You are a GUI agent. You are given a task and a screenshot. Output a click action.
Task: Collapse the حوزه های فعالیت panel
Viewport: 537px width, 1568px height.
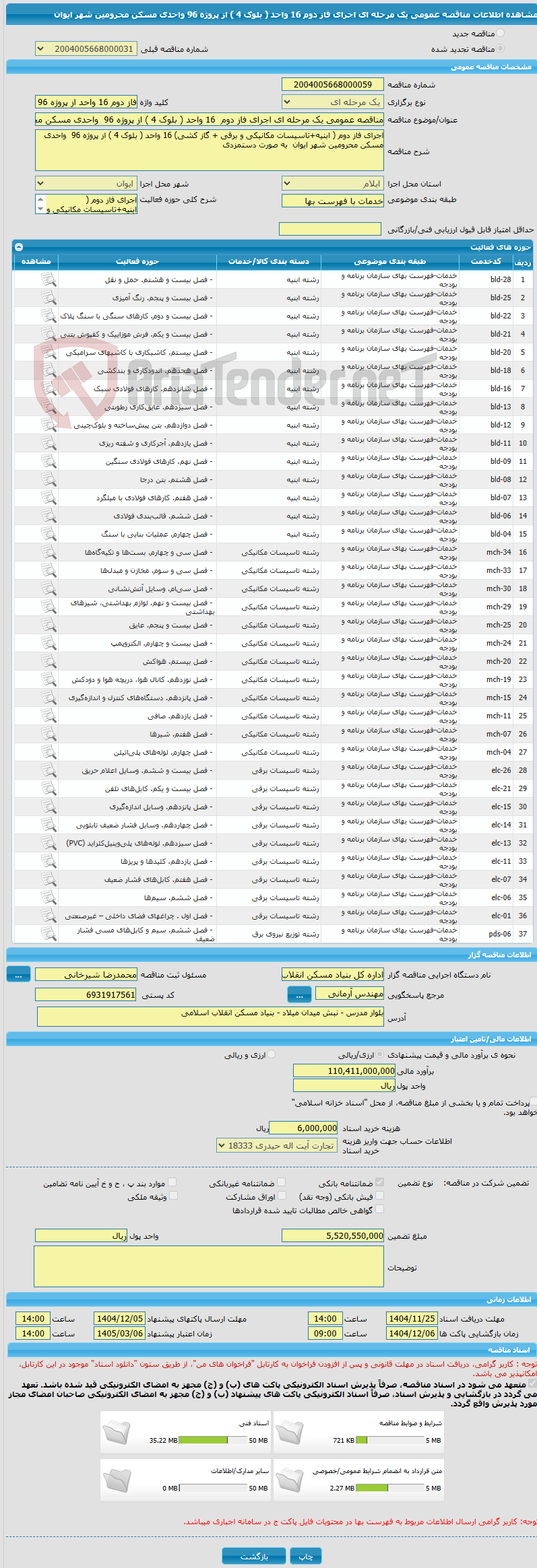pyautogui.click(x=18, y=247)
